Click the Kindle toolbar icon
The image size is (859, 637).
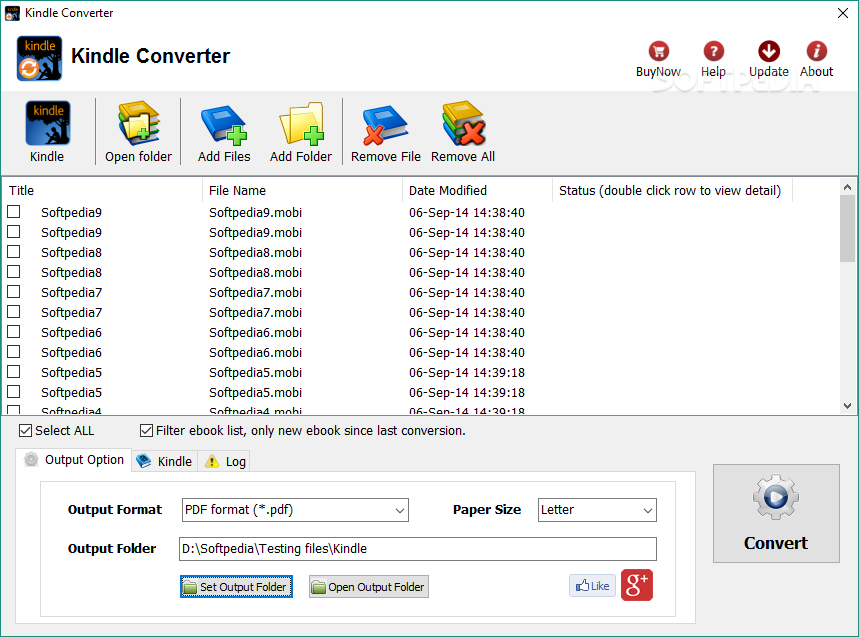47,123
